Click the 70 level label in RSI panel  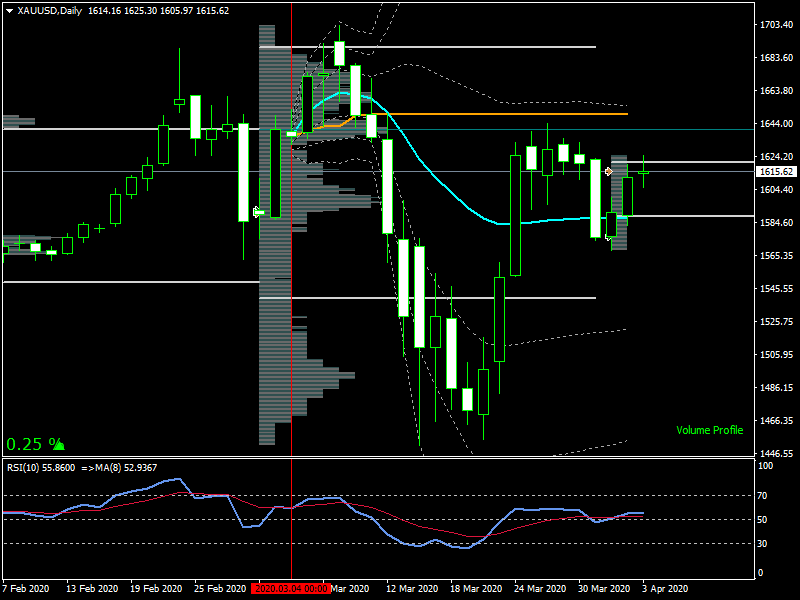[x=761, y=496]
